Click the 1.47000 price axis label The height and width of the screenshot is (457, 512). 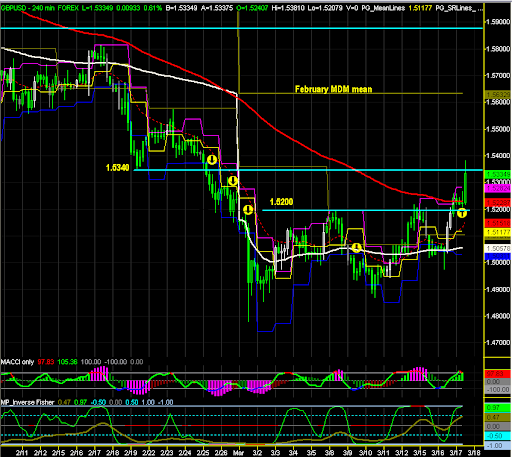pyautogui.click(x=498, y=342)
